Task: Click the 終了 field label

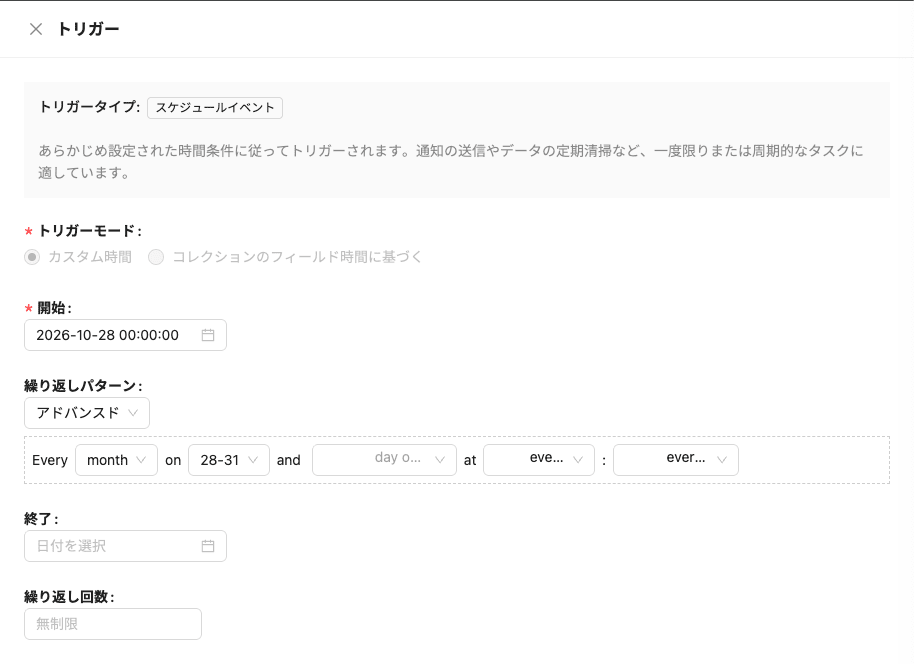Action: click(41, 519)
